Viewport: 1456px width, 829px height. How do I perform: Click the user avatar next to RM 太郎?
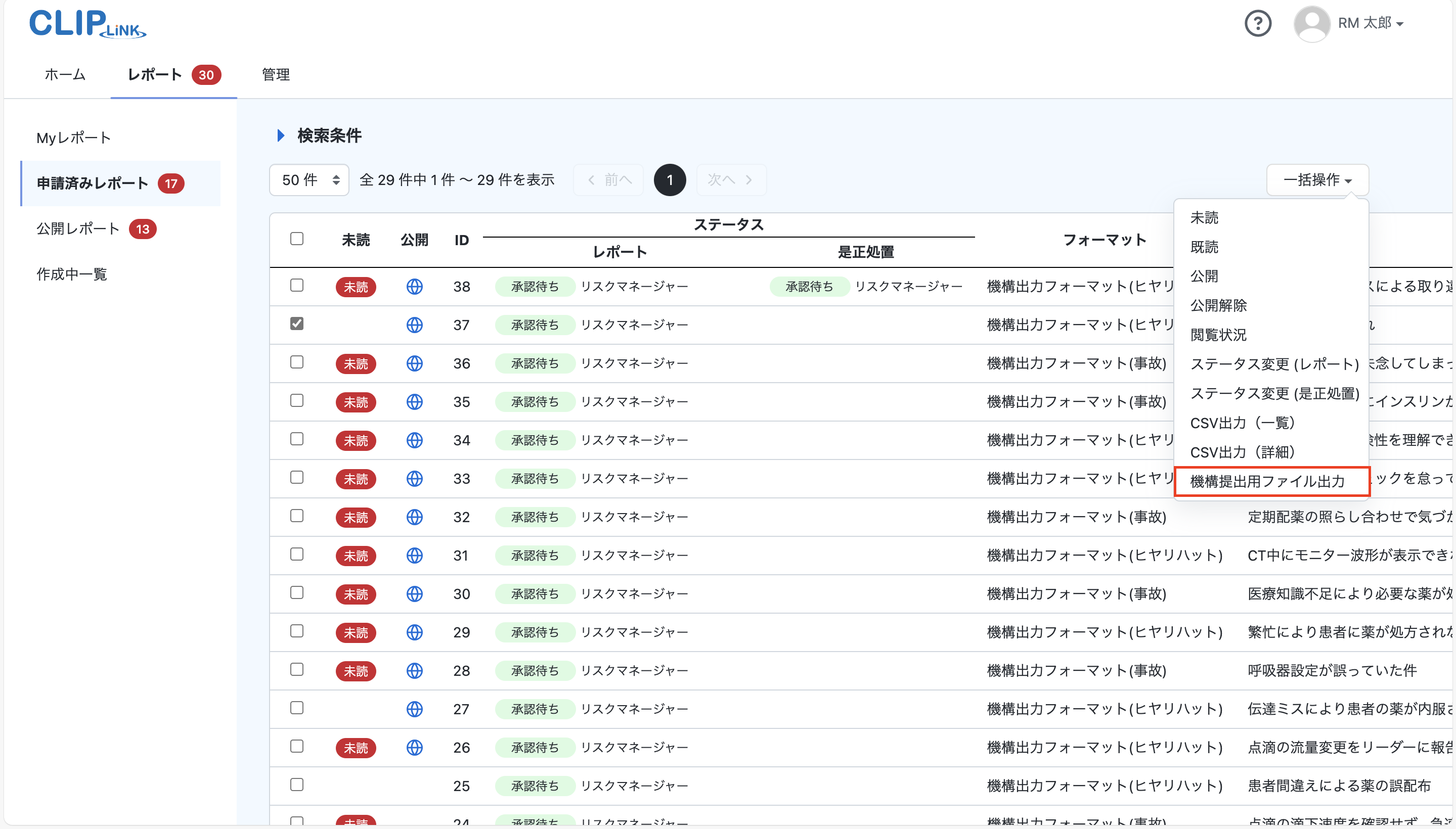1312,23
